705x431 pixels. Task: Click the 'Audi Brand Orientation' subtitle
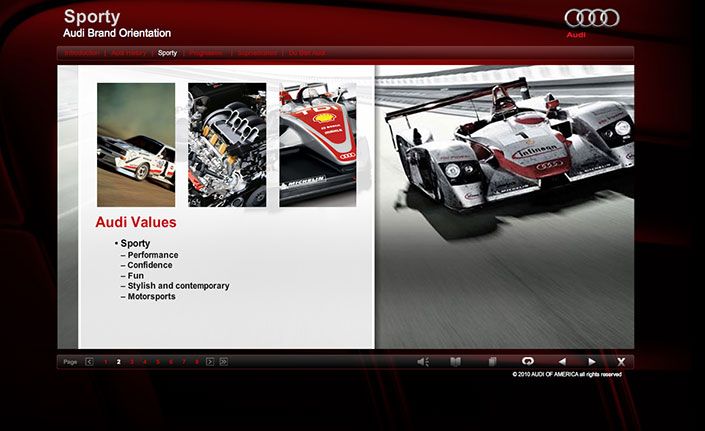click(117, 33)
